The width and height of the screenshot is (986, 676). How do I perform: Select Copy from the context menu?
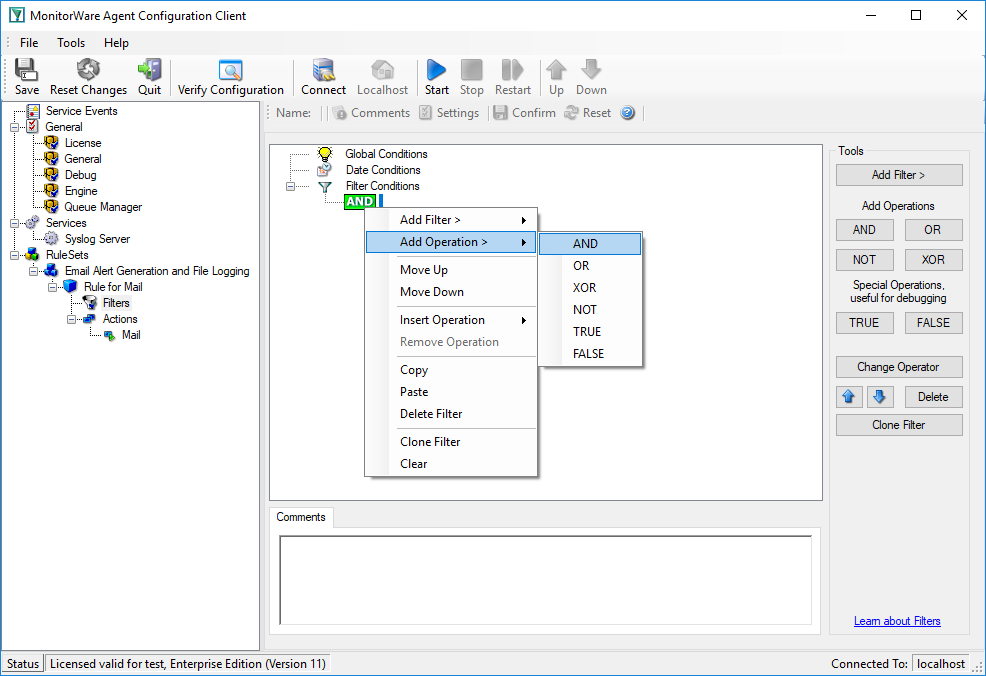pos(451,370)
